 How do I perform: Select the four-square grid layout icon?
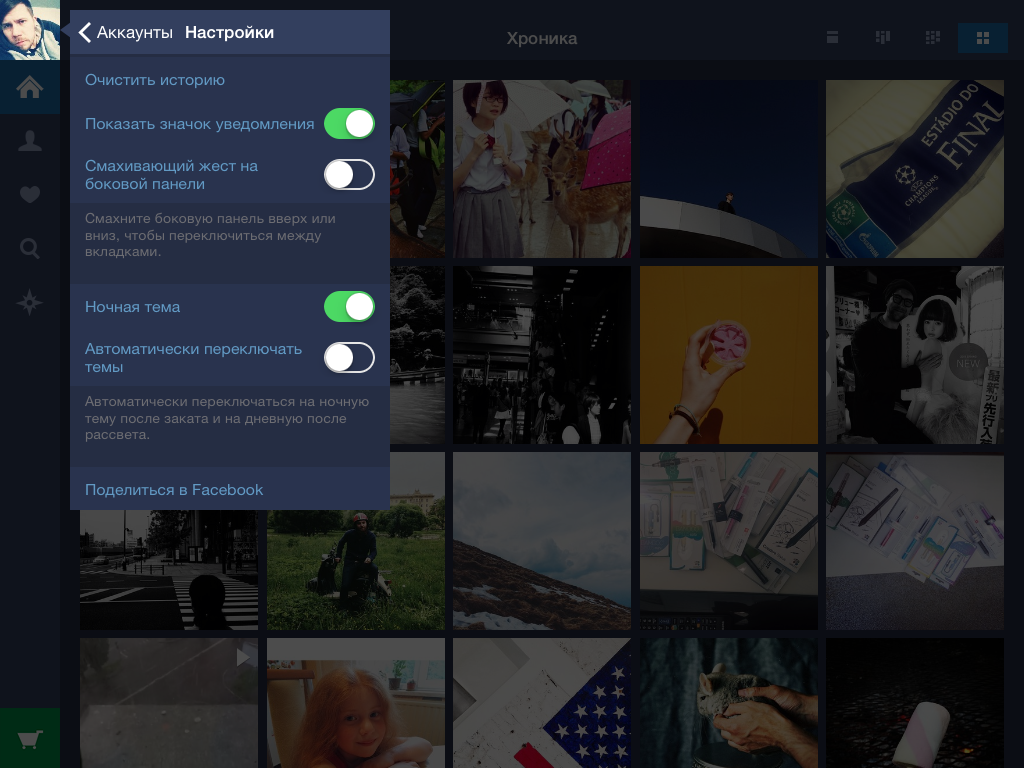tap(983, 39)
